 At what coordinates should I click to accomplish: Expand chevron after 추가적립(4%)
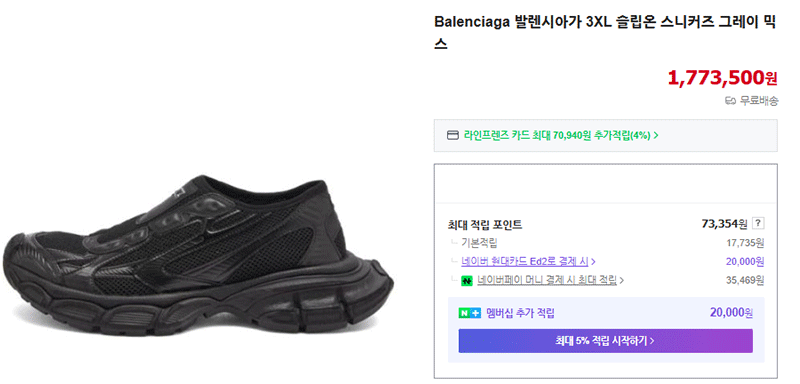656,136
